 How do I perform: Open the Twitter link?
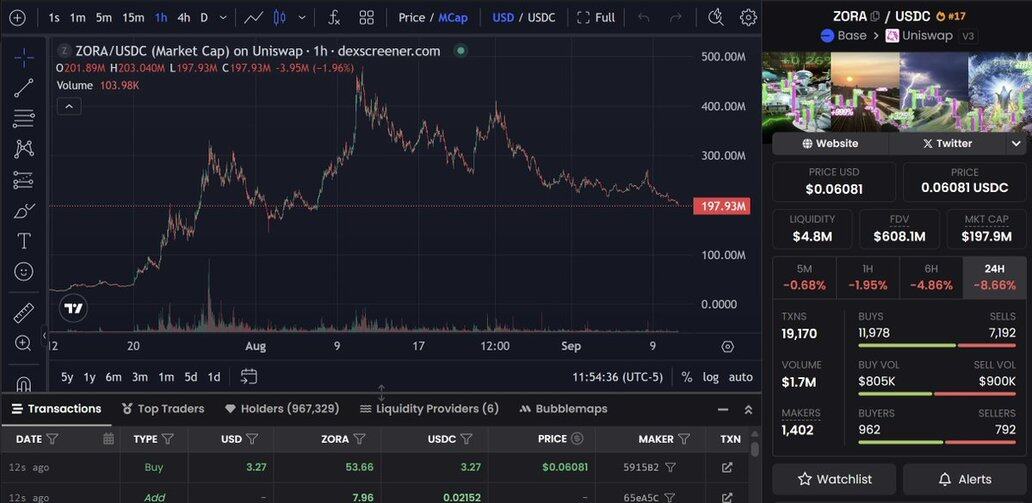click(x=947, y=144)
